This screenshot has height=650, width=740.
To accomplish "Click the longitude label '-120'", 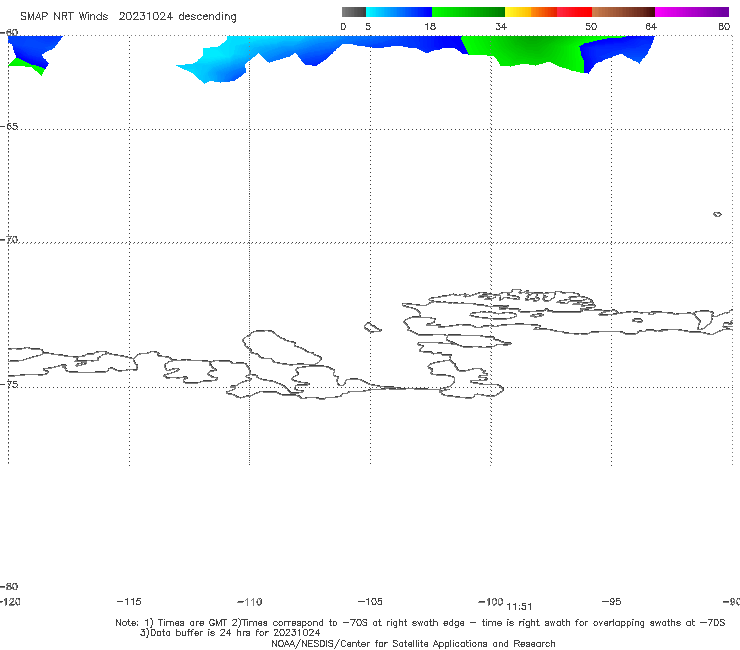I will (10, 601).
